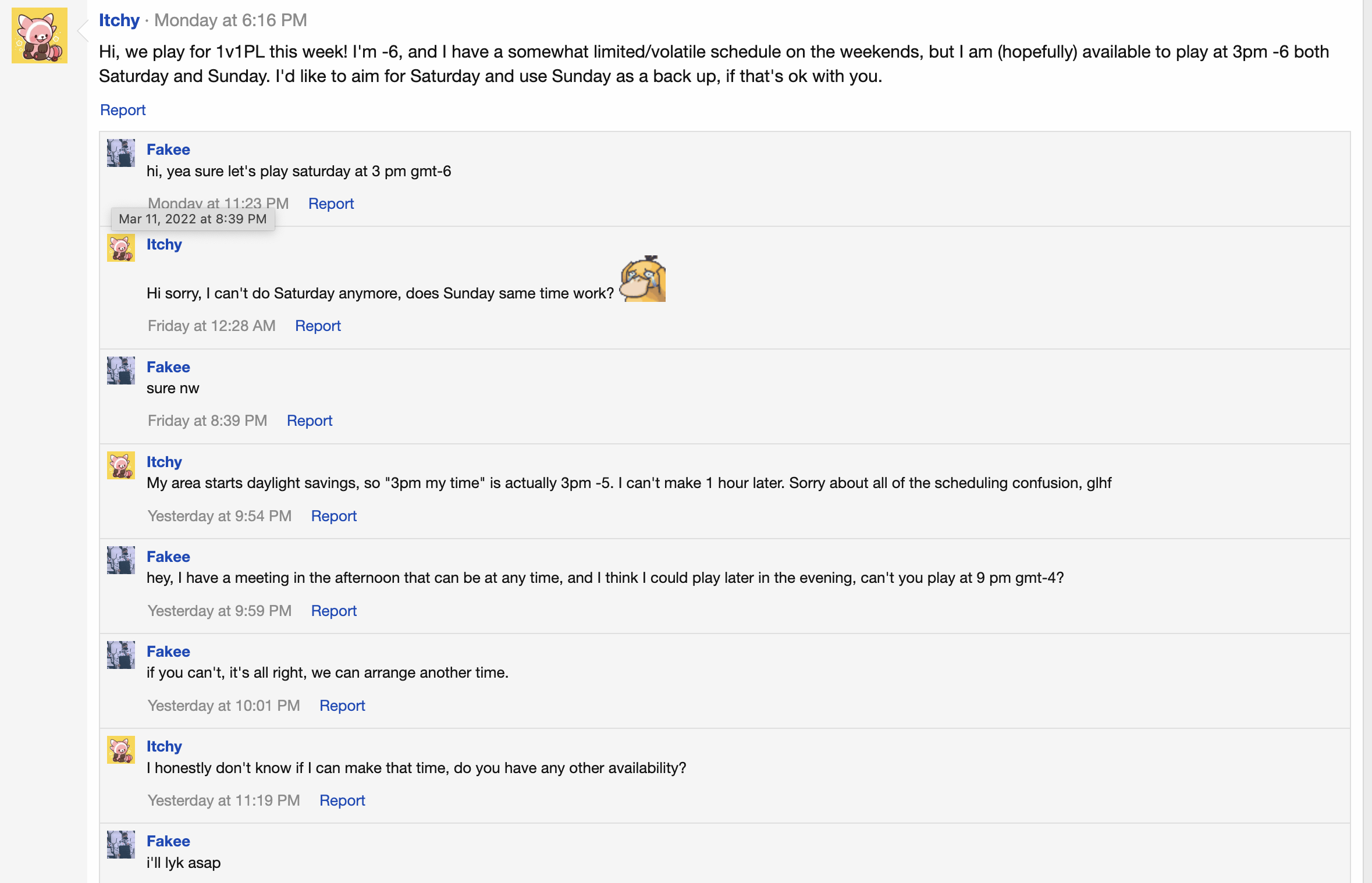Viewport: 1372px width, 883px height.
Task: Click Itchy's large red panda avatar
Action: click(x=39, y=35)
